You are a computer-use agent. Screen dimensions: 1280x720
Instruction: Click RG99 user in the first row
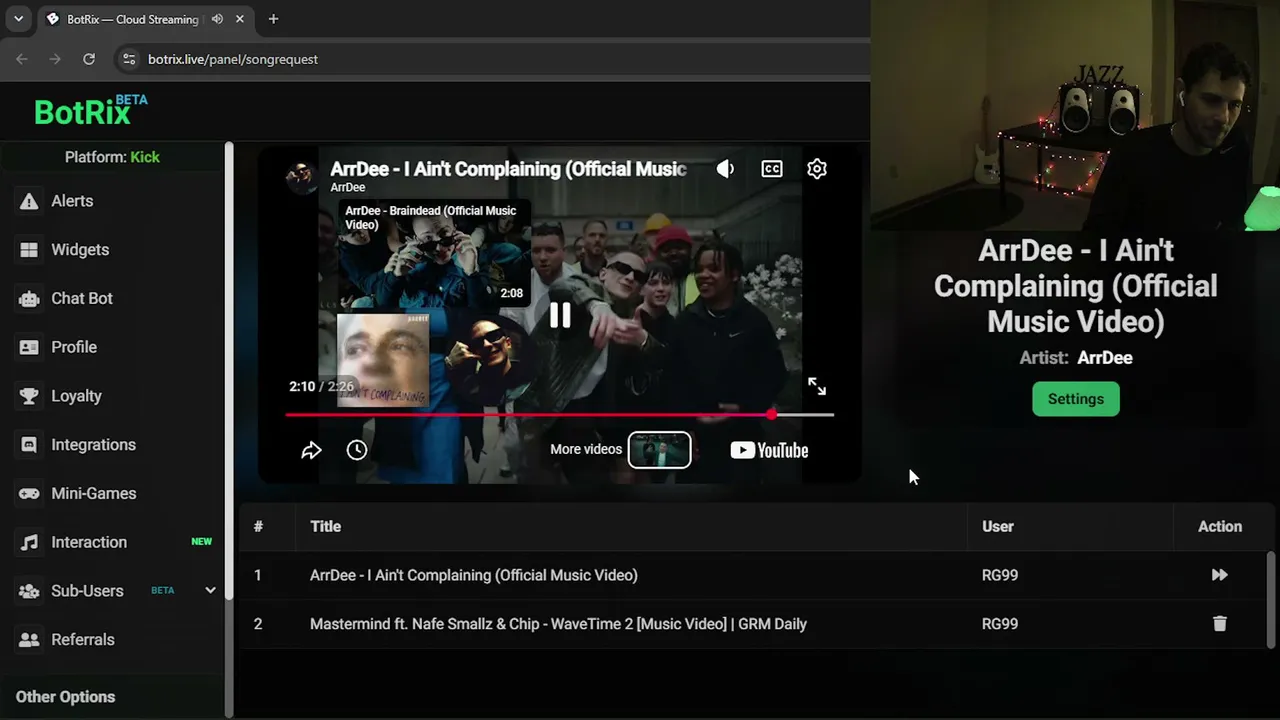(x=1000, y=575)
